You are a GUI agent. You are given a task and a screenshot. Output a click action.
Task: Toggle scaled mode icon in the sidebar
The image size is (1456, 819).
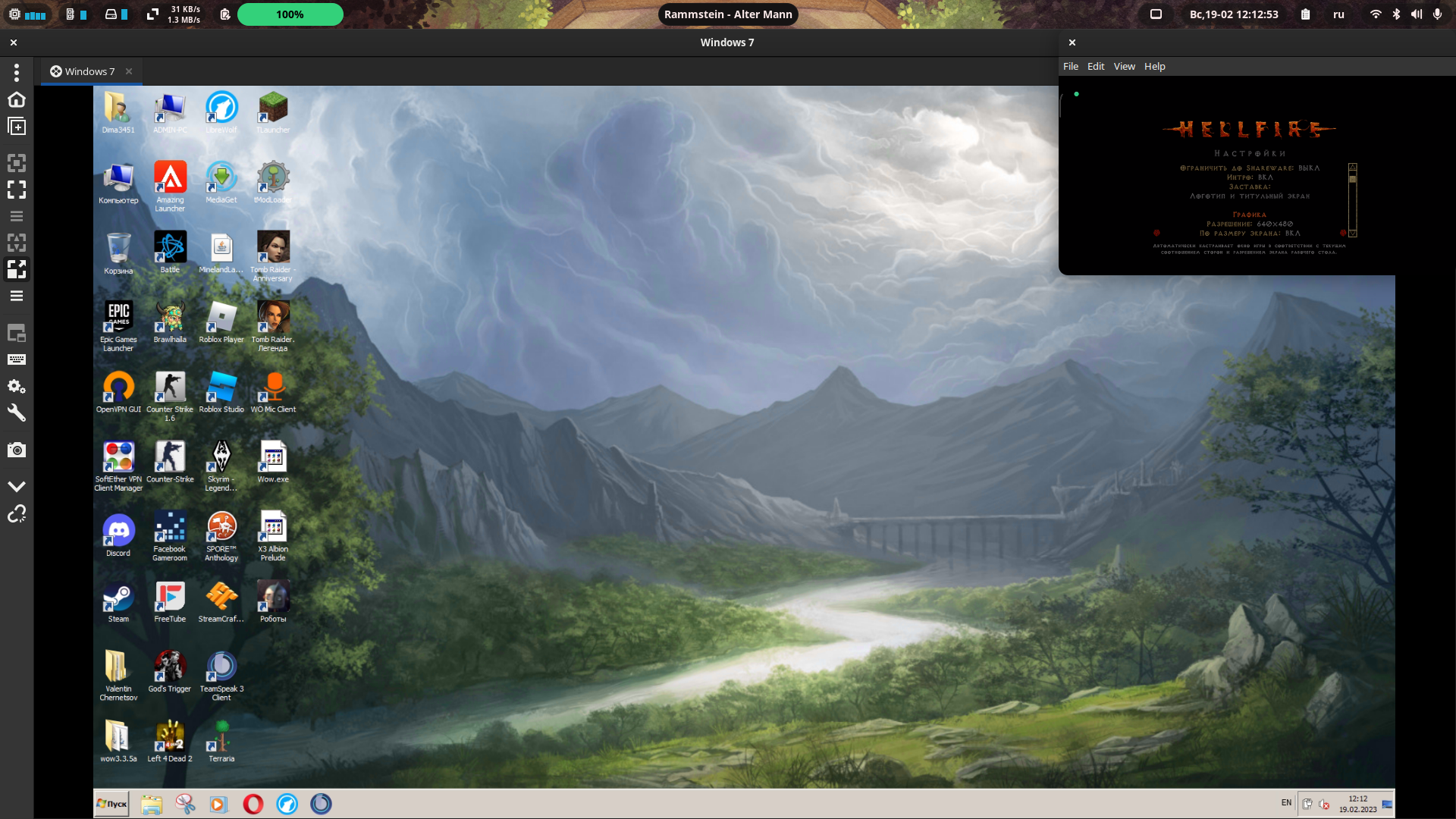[x=17, y=269]
